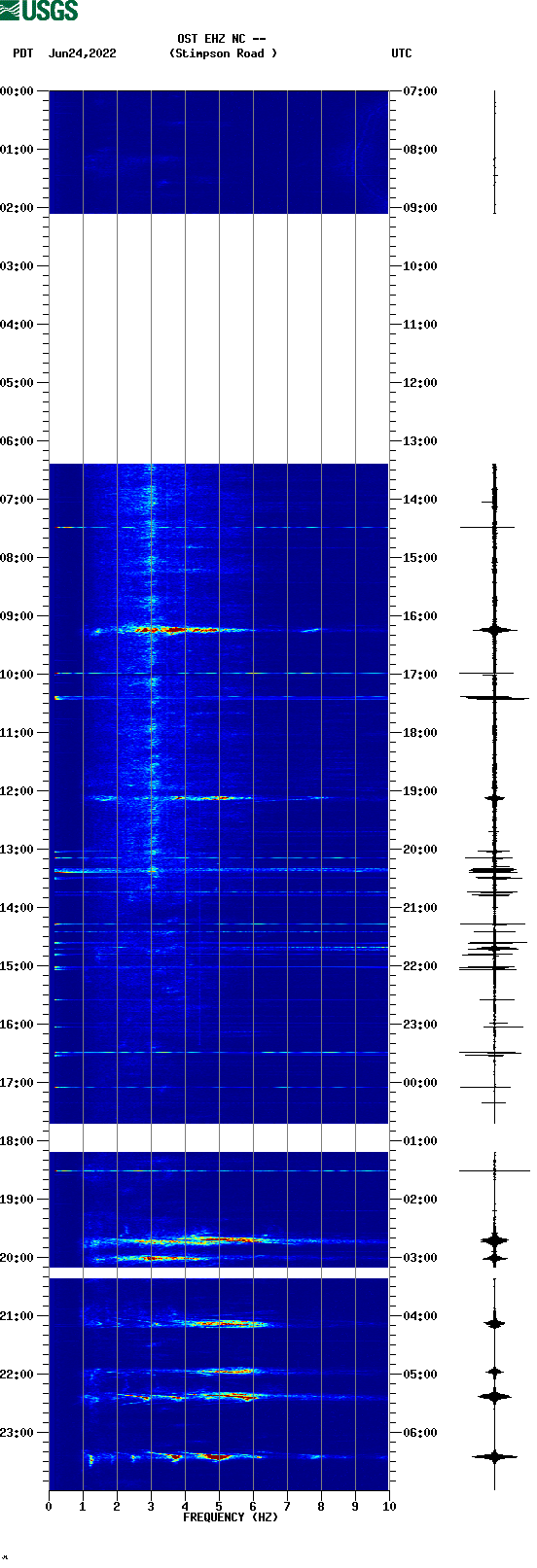
Task: Click the 7 Hz frequency tick label
Action: (x=287, y=1507)
